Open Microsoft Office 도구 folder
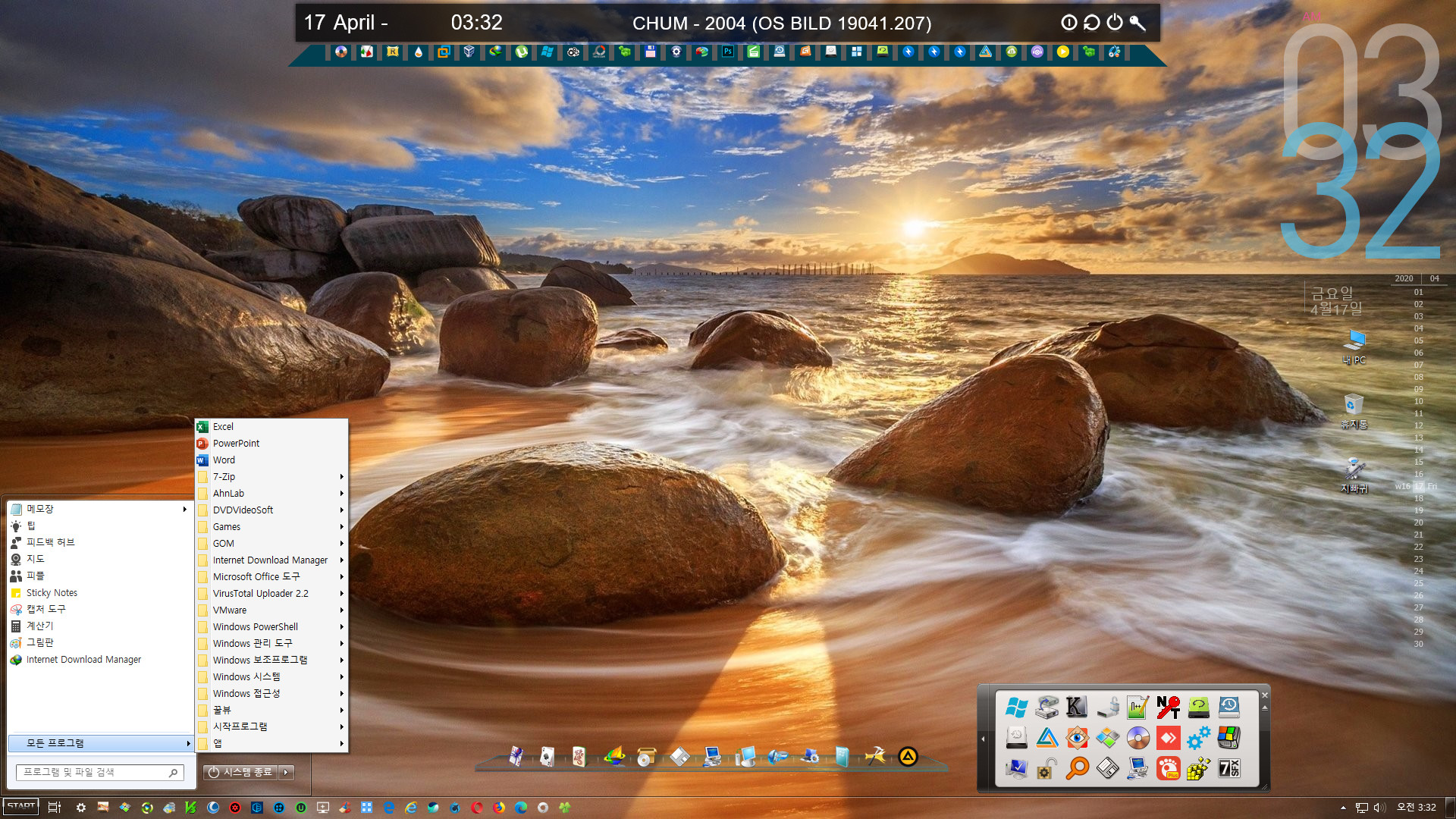 click(271, 577)
